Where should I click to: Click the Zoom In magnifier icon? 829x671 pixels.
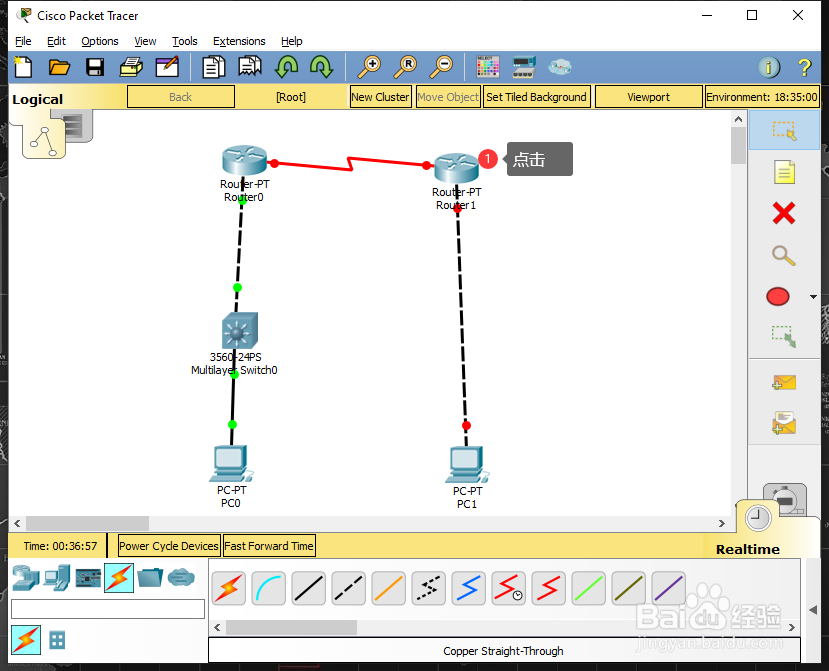pyautogui.click(x=370, y=67)
